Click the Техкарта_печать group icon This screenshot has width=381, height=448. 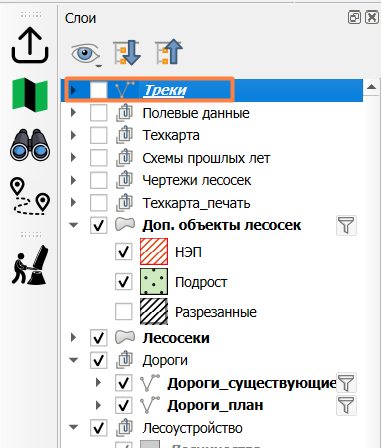click(124, 203)
